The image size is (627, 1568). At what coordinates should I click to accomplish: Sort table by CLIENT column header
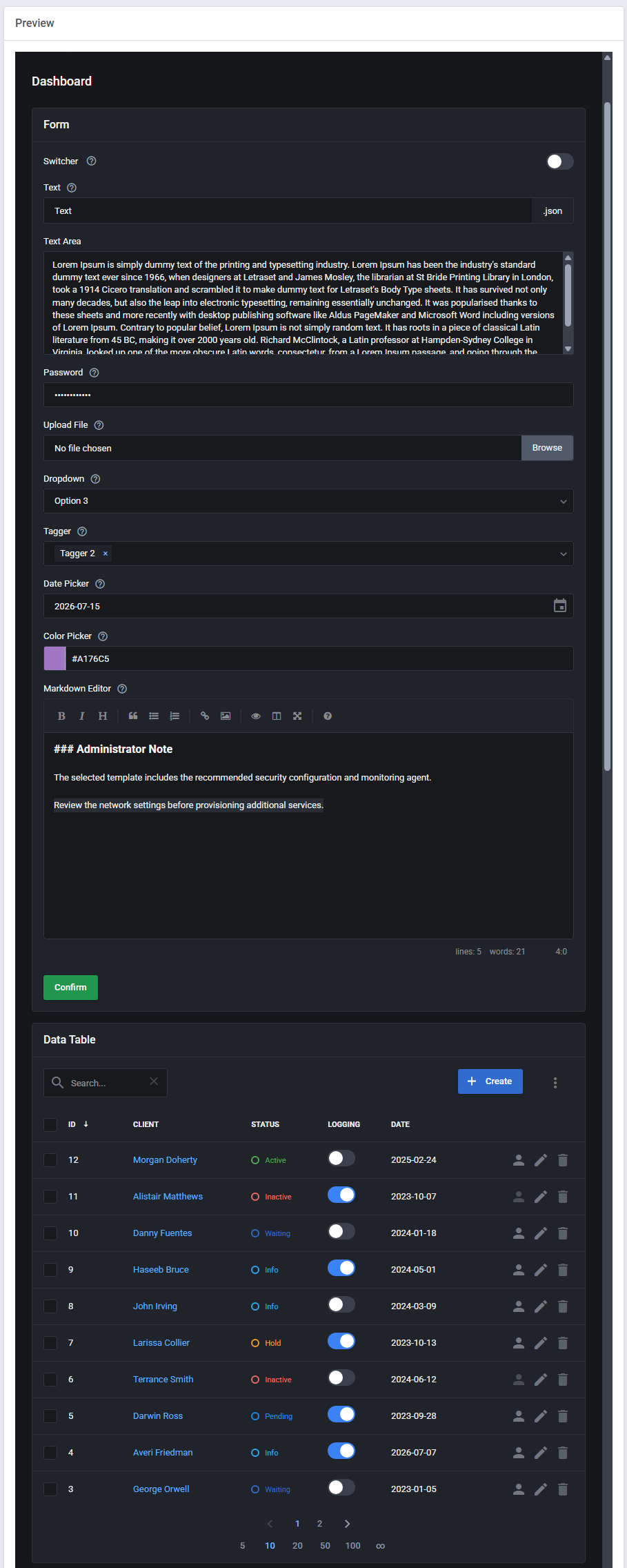click(x=146, y=1124)
